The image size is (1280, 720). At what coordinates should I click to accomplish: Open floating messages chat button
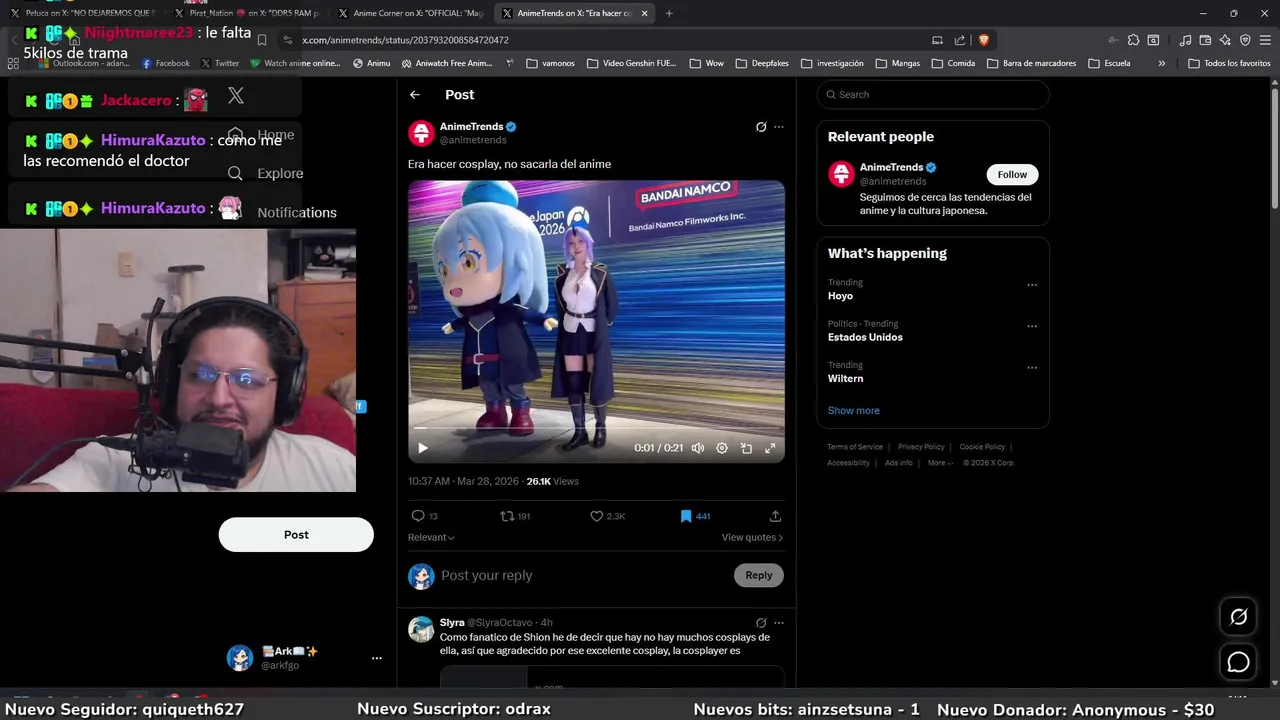(x=1238, y=662)
